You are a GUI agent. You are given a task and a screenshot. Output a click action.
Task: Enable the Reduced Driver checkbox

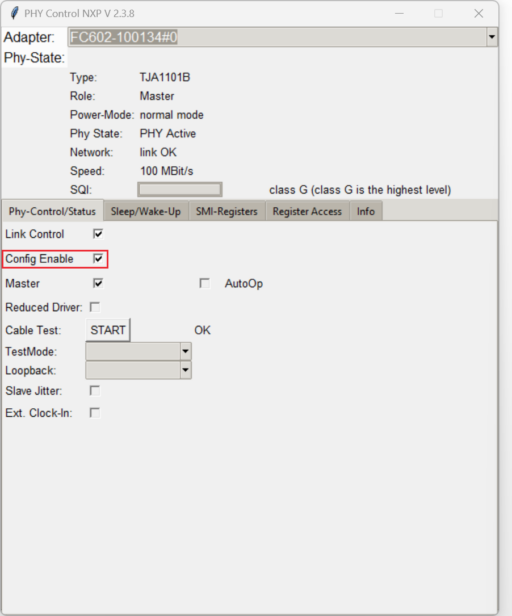pos(95,307)
